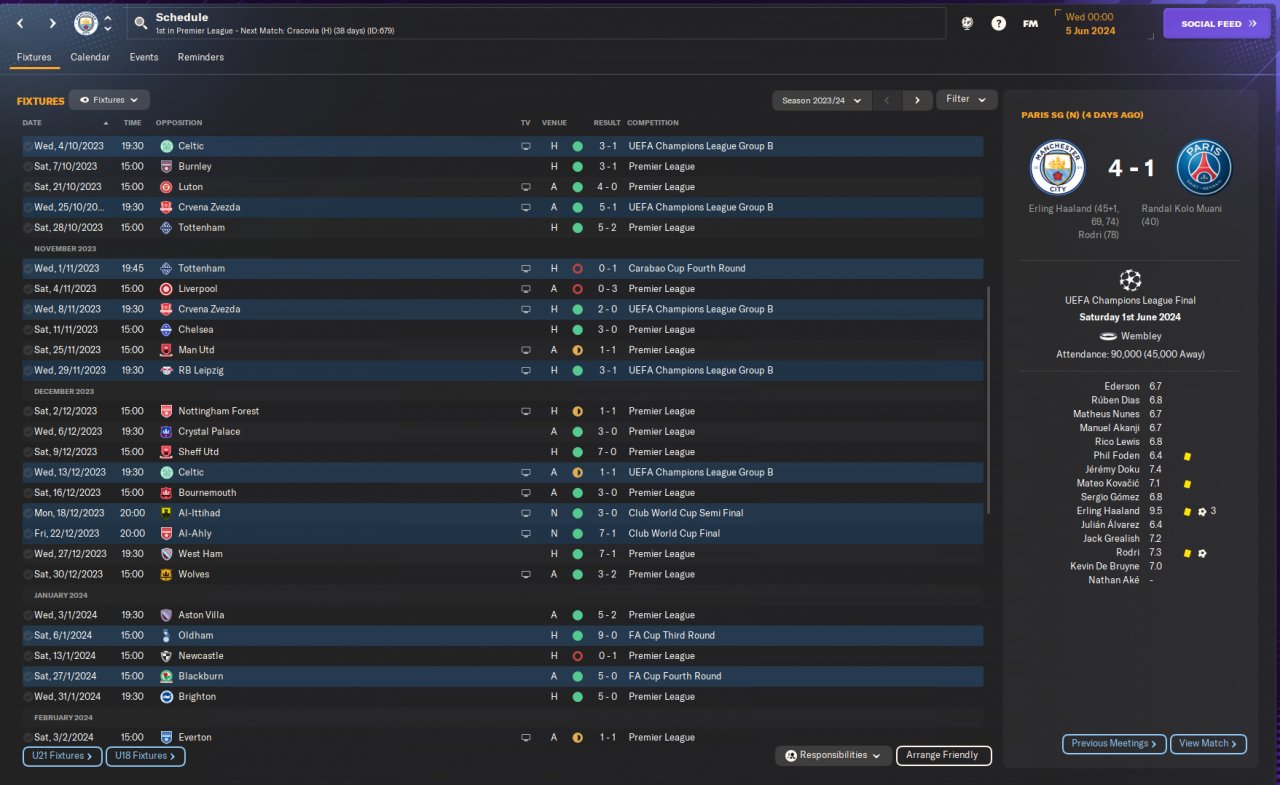
Task: Open the Social Feed
Action: [1217, 23]
